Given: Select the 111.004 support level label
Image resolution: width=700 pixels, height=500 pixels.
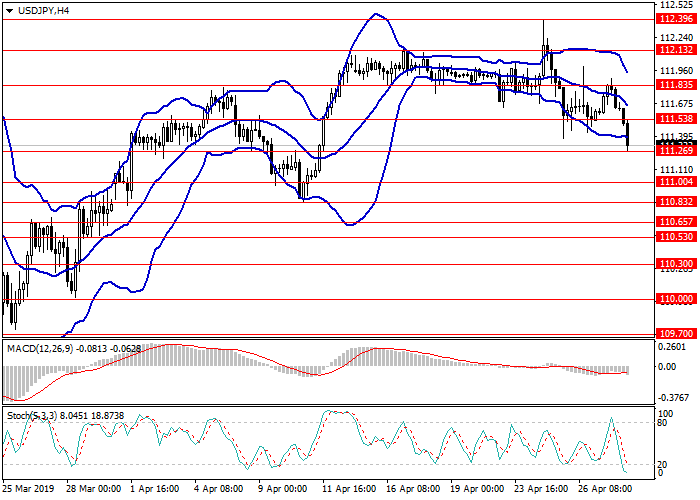Looking at the screenshot, I should click(676, 181).
